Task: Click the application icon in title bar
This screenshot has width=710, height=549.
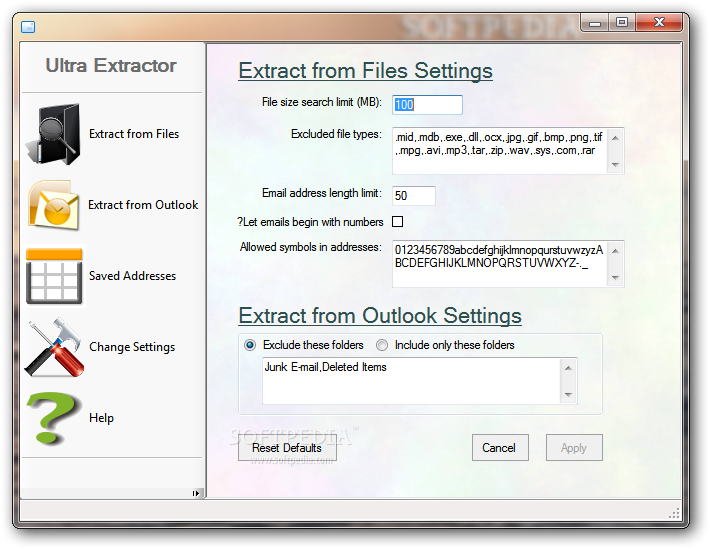Action: 28,27
